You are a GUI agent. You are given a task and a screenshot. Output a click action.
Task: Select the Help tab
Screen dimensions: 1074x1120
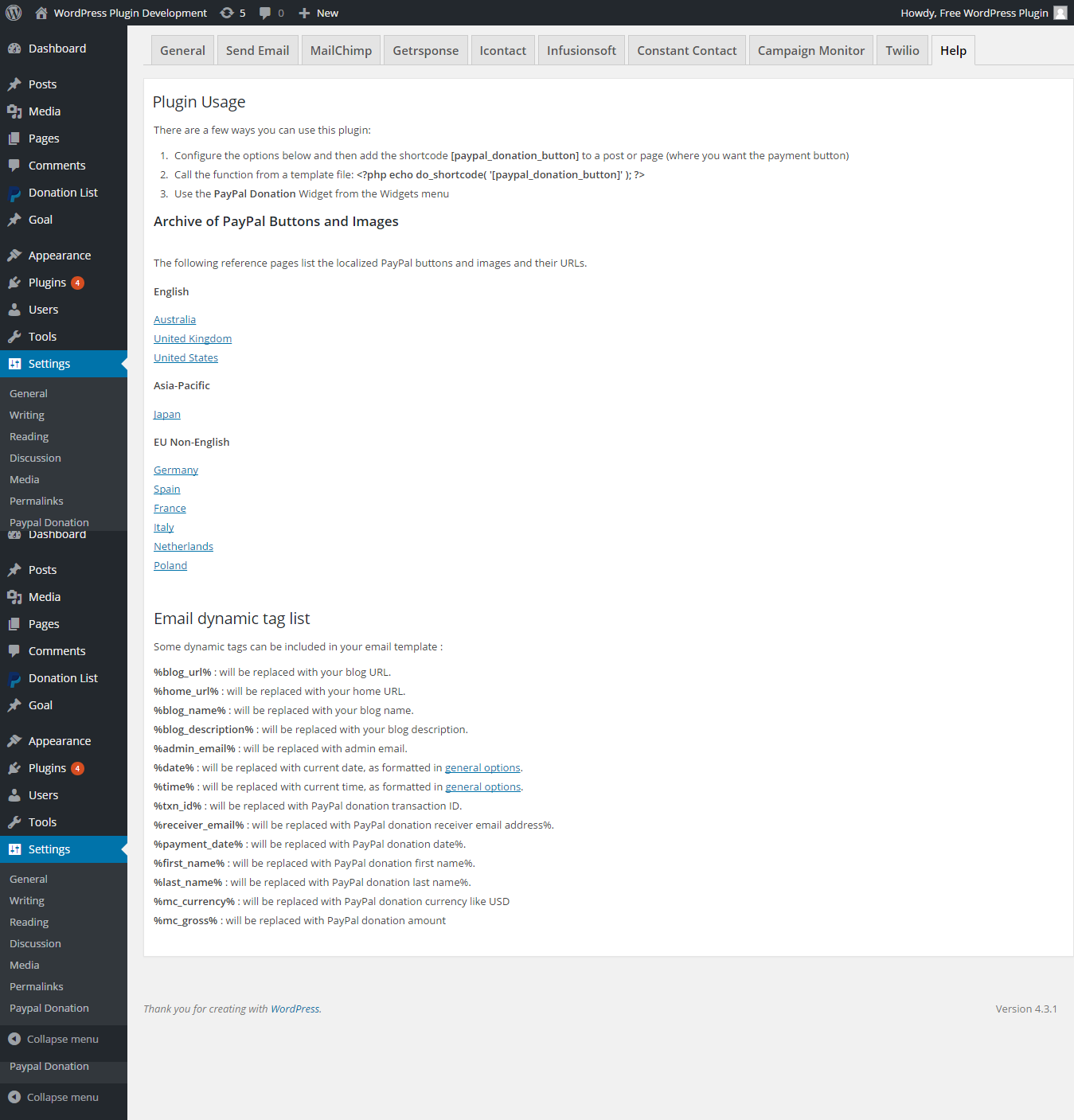point(953,50)
